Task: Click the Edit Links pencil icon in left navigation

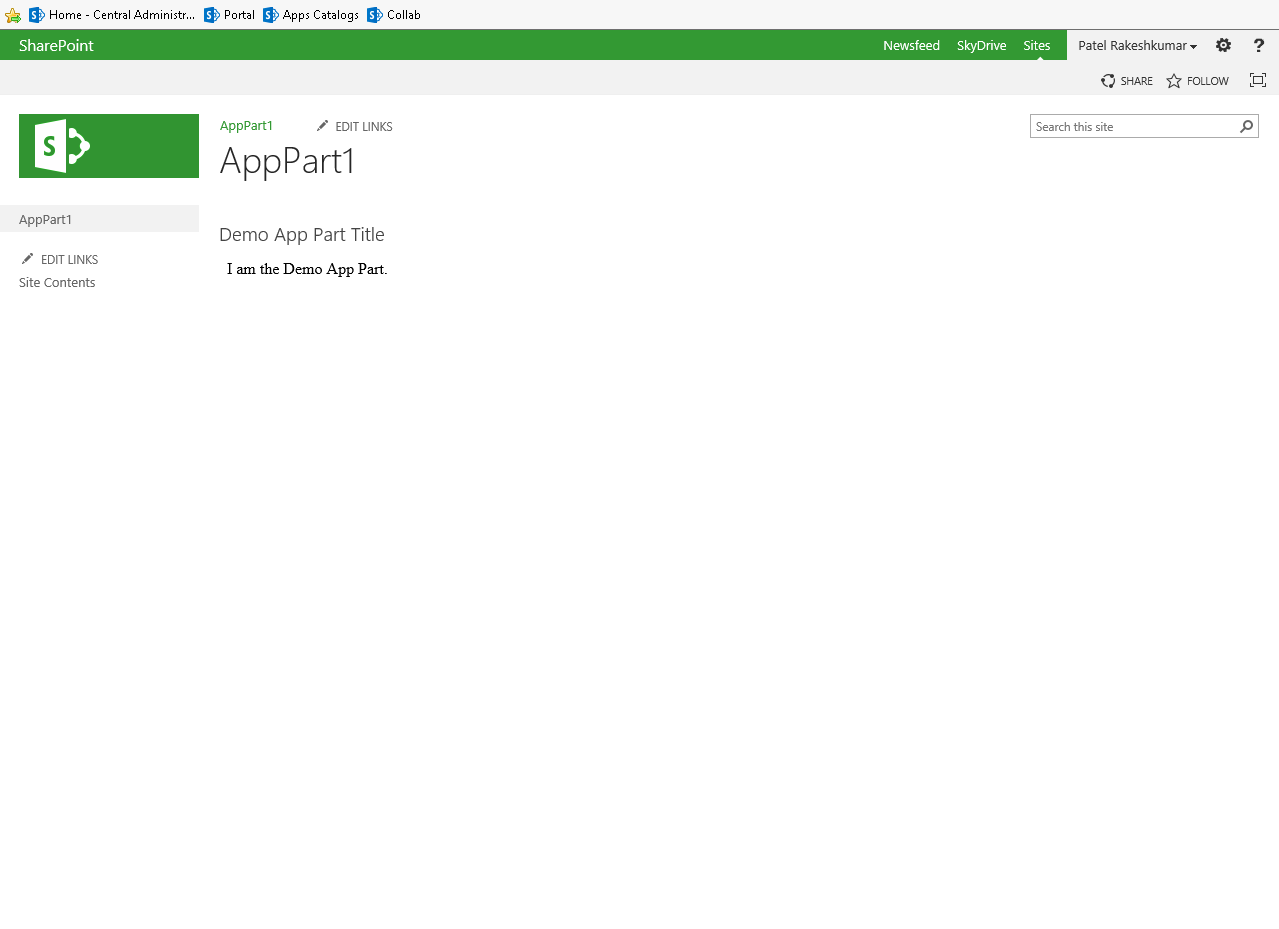Action: [x=28, y=258]
